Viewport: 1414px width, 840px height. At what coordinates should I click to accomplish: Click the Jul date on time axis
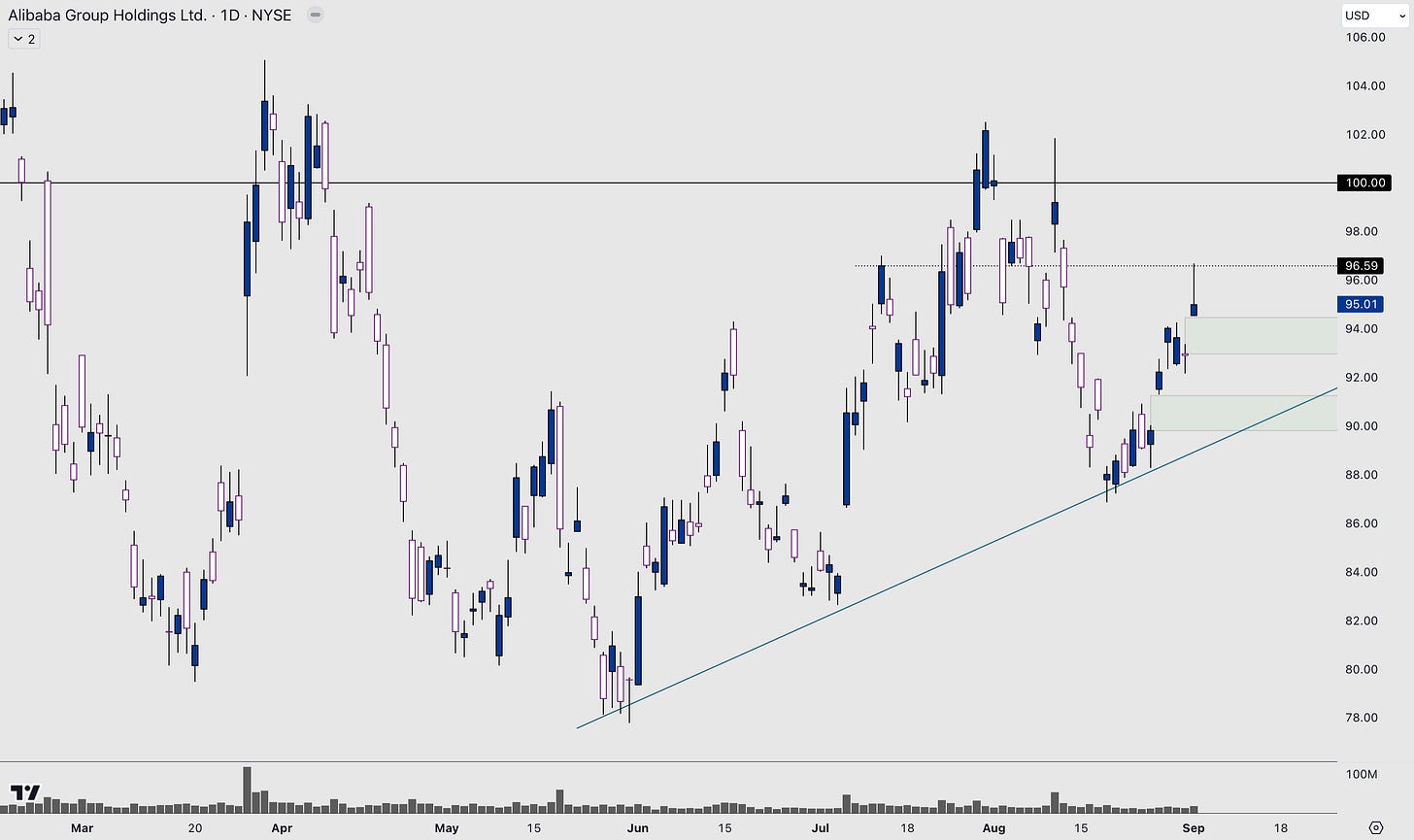point(821,828)
